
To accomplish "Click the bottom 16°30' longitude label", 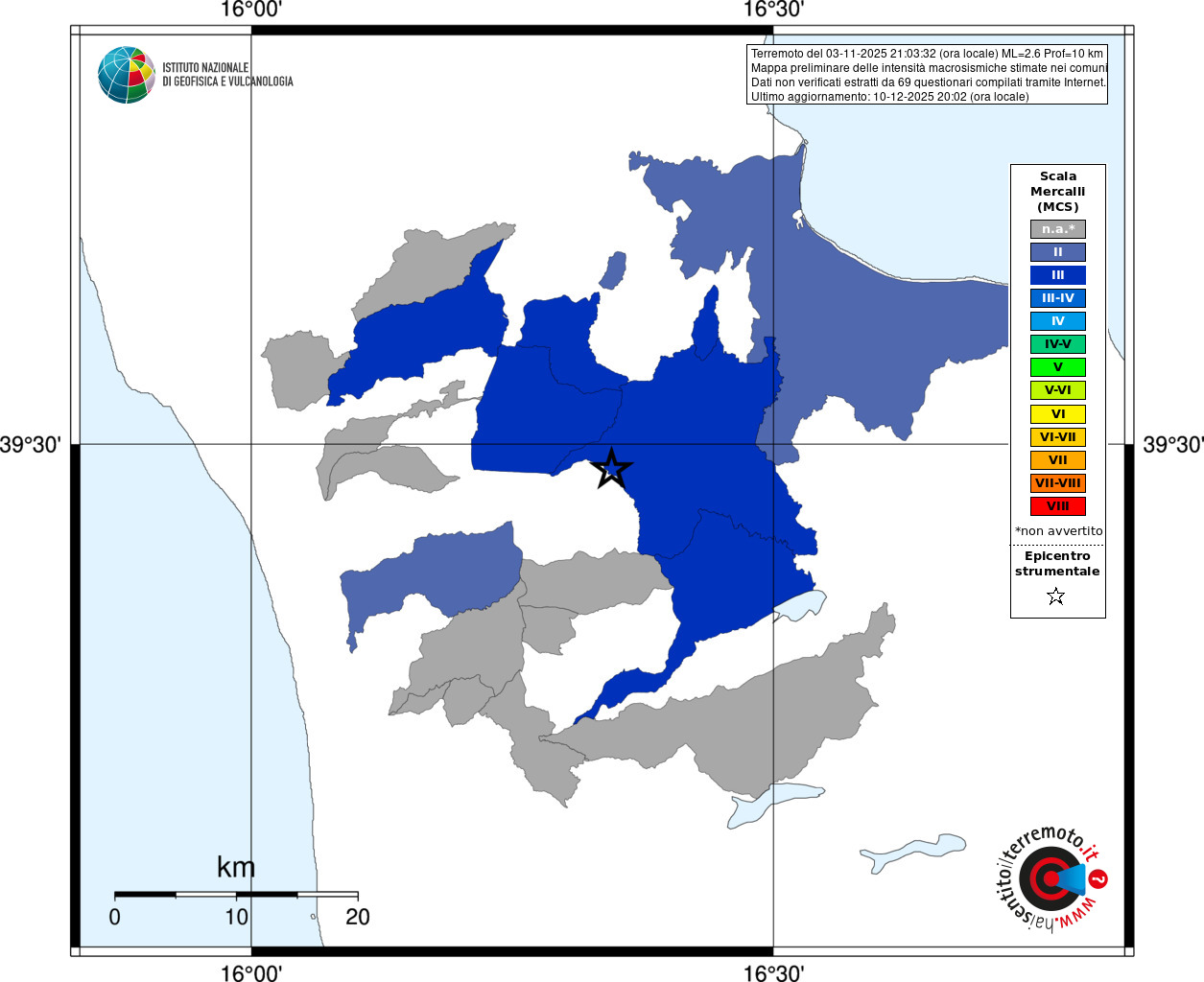I will coord(773,972).
